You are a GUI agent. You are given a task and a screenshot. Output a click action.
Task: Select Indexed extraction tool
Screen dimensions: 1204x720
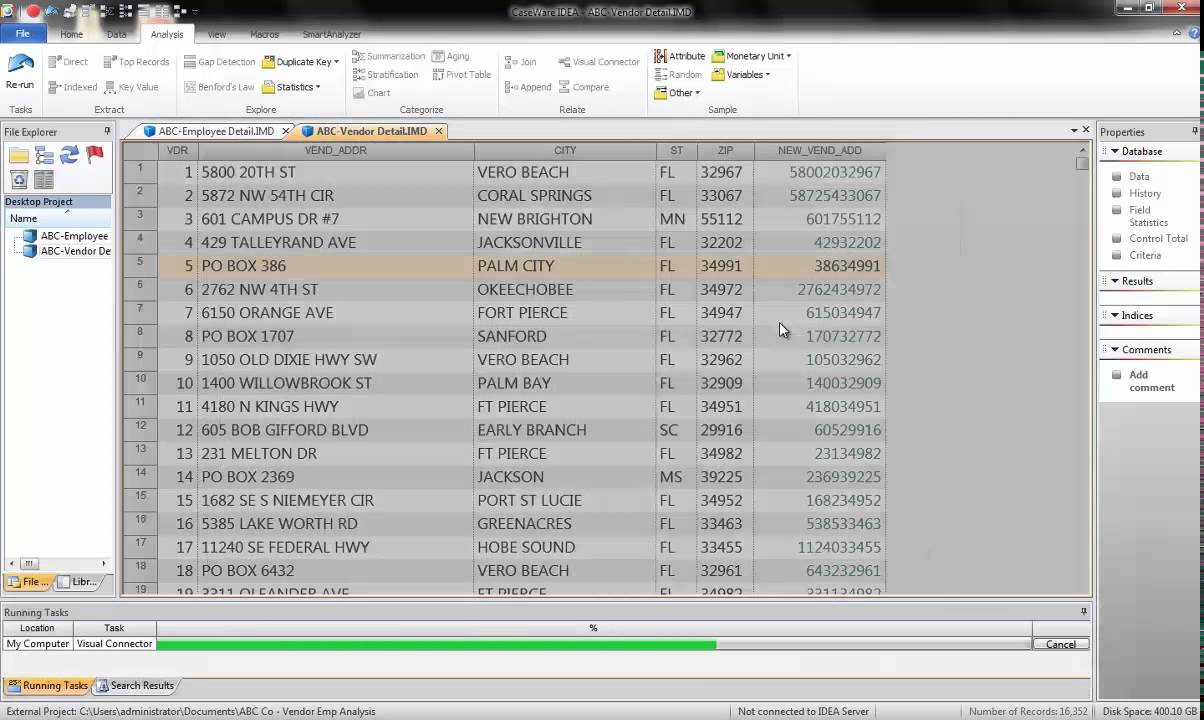[73, 87]
